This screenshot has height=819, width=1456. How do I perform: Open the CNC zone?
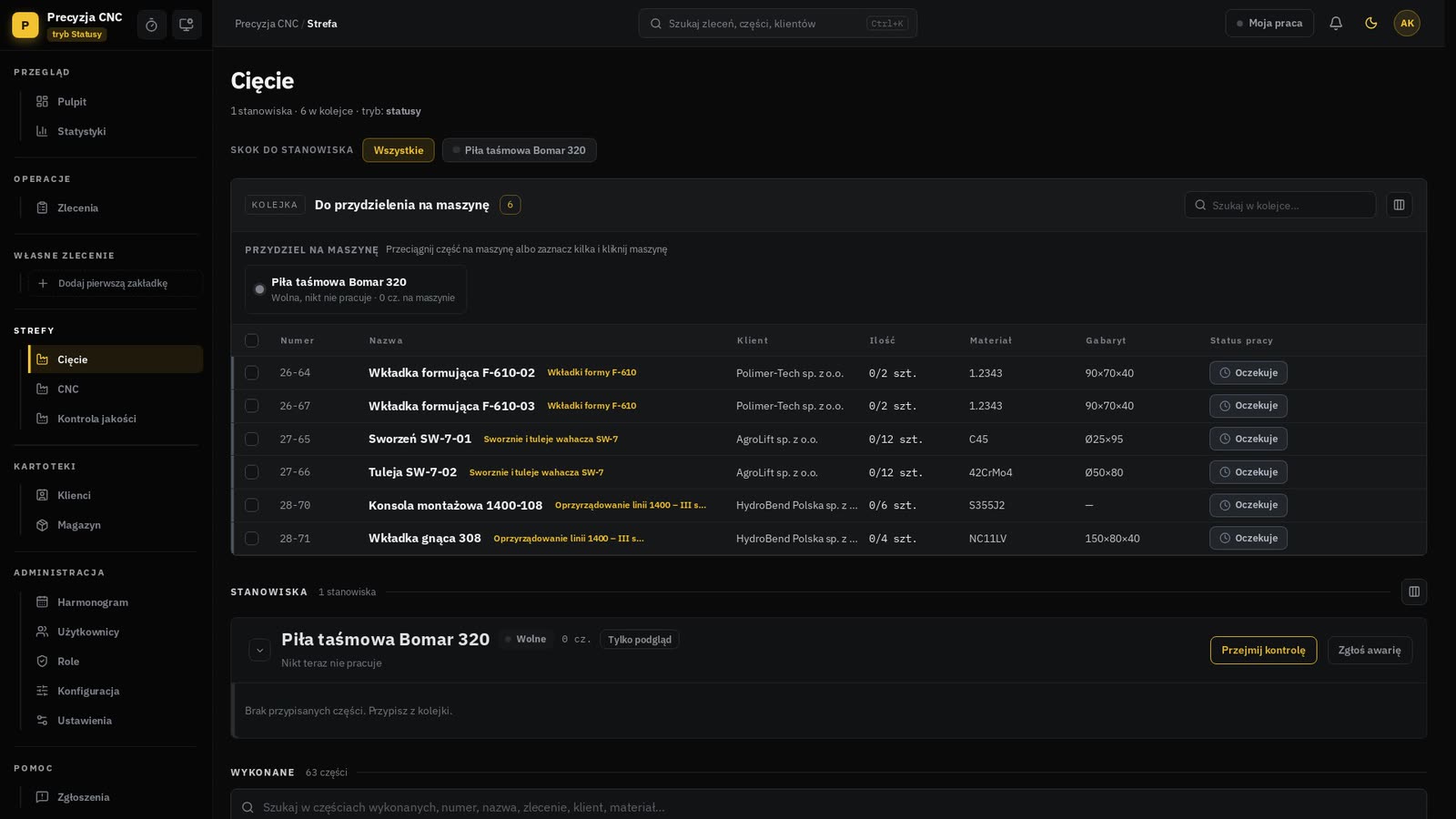click(x=114, y=389)
